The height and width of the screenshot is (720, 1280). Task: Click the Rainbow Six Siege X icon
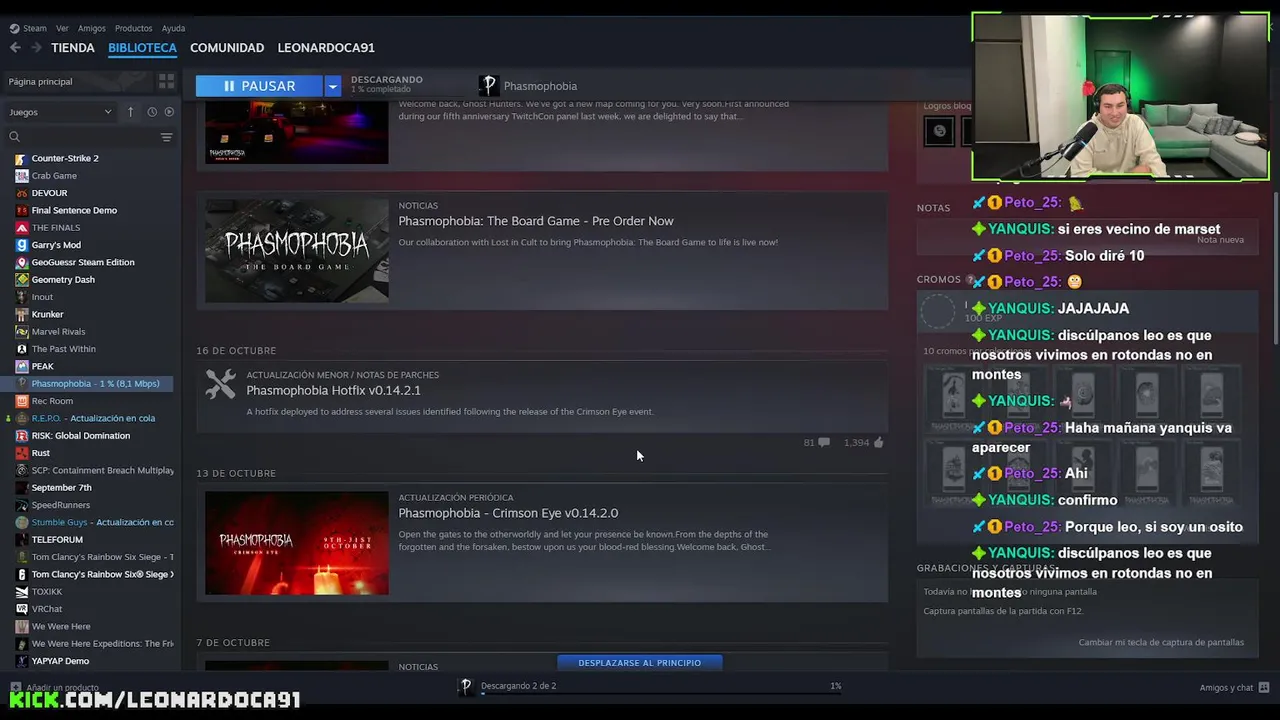(x=22, y=574)
